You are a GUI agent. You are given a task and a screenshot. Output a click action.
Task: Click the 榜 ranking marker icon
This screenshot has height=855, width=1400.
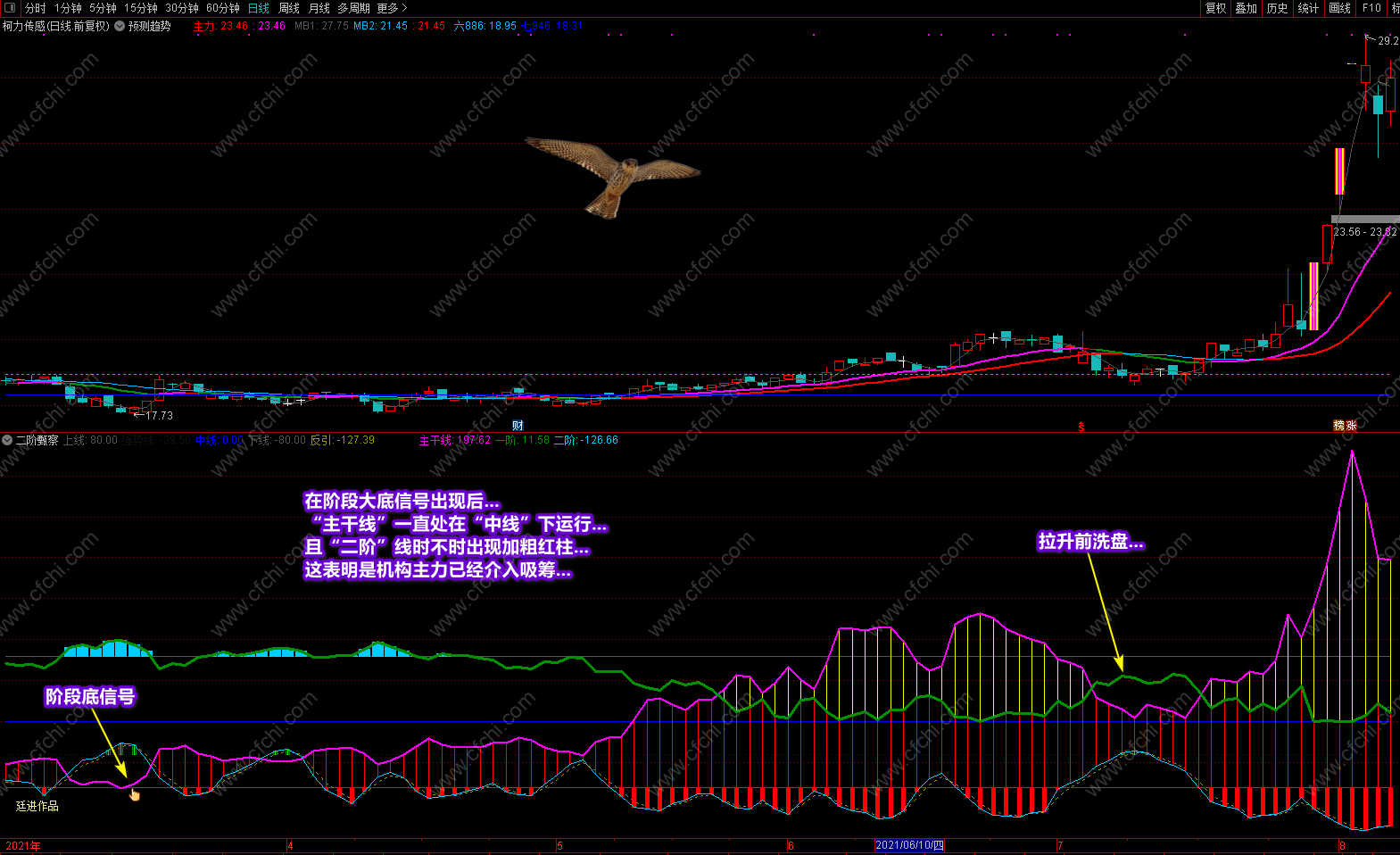[x=1338, y=426]
